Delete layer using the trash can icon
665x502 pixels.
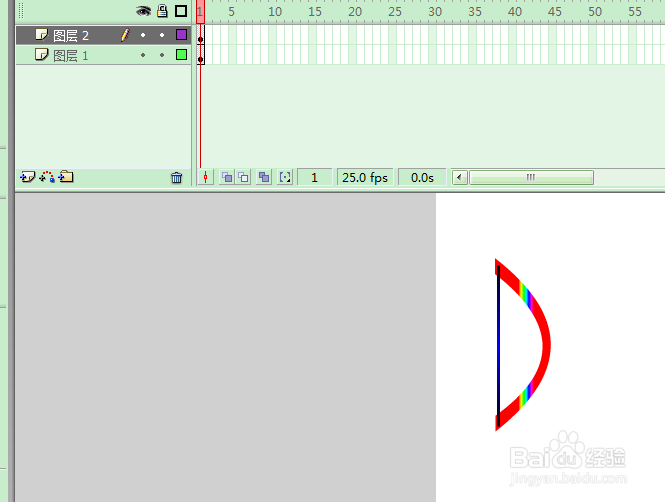click(x=176, y=177)
